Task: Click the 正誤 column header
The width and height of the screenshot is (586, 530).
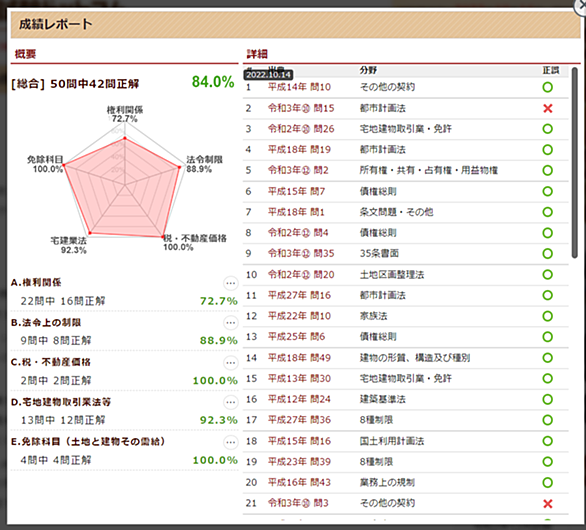Action: coord(551,70)
